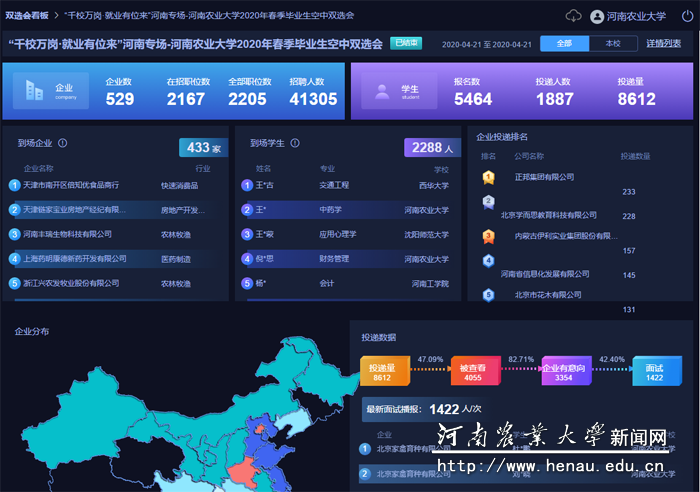The height and width of the screenshot is (492, 700).
Task: Click the 学生 student person icon
Action: tap(383, 92)
